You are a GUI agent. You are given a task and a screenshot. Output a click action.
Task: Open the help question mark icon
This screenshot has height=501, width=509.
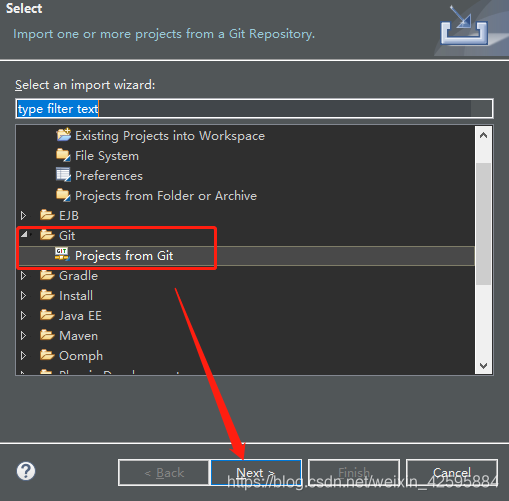26,471
